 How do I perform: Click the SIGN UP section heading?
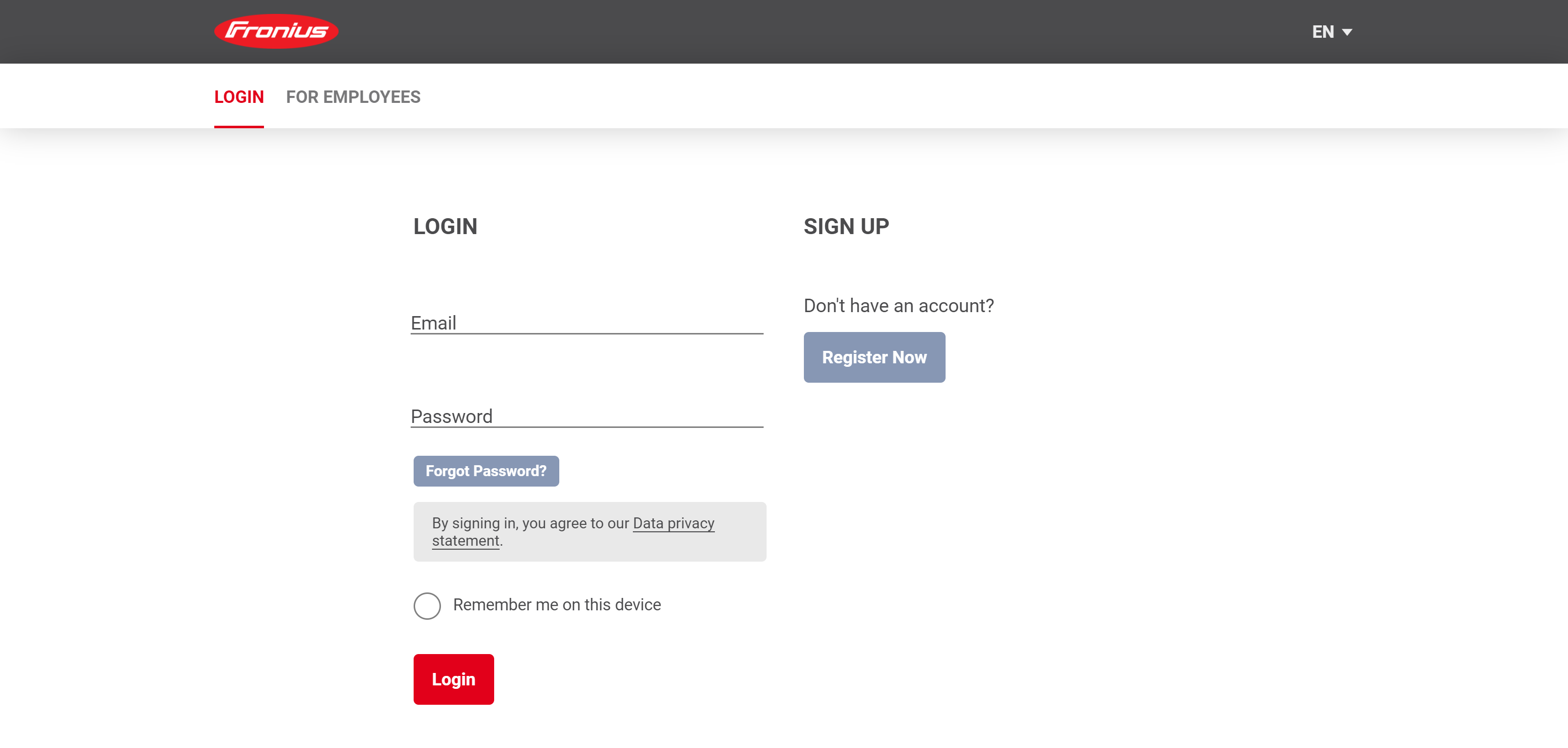pos(846,227)
